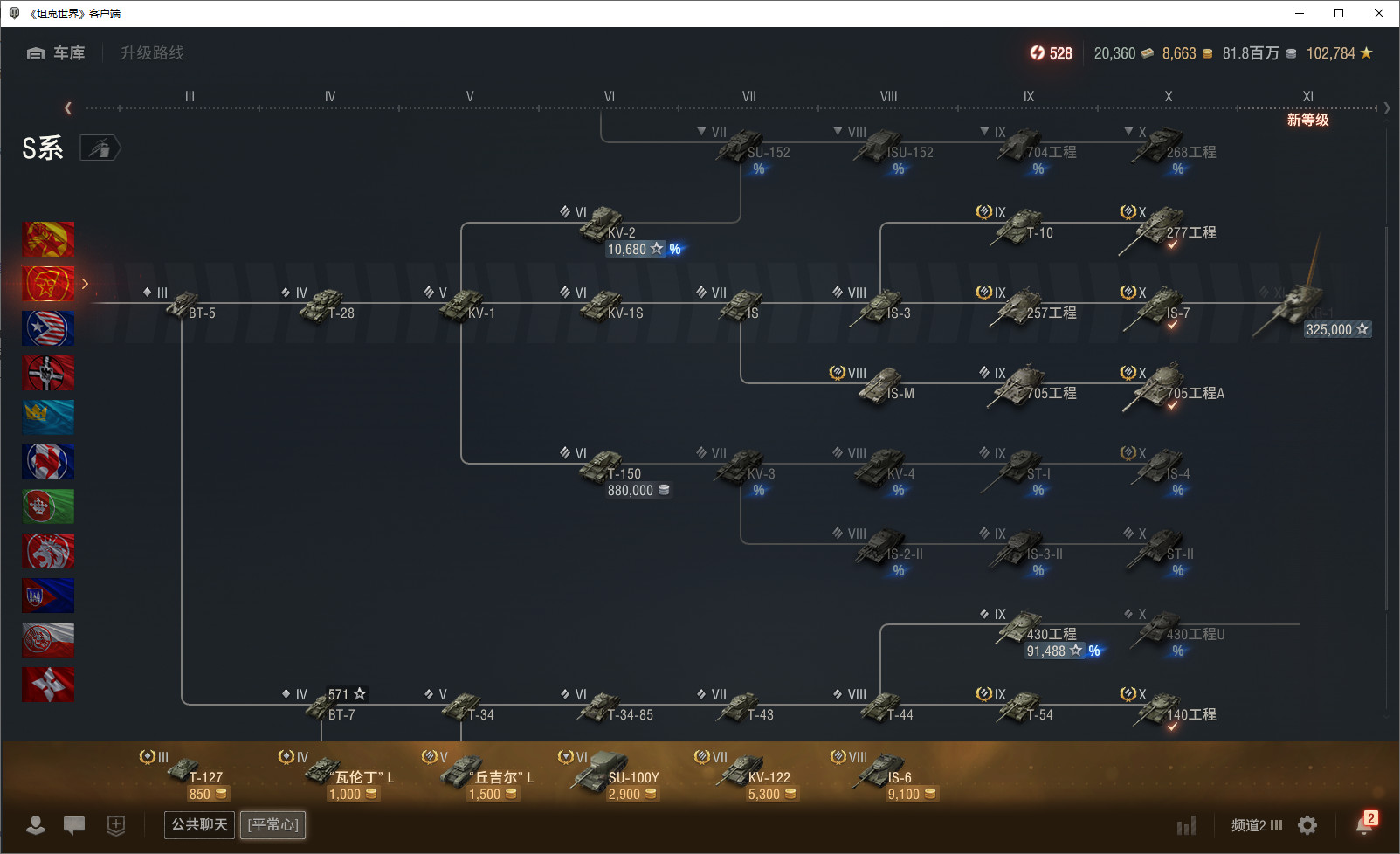Select the KV-1S tank icon
The height and width of the screenshot is (854, 1400).
click(x=601, y=304)
